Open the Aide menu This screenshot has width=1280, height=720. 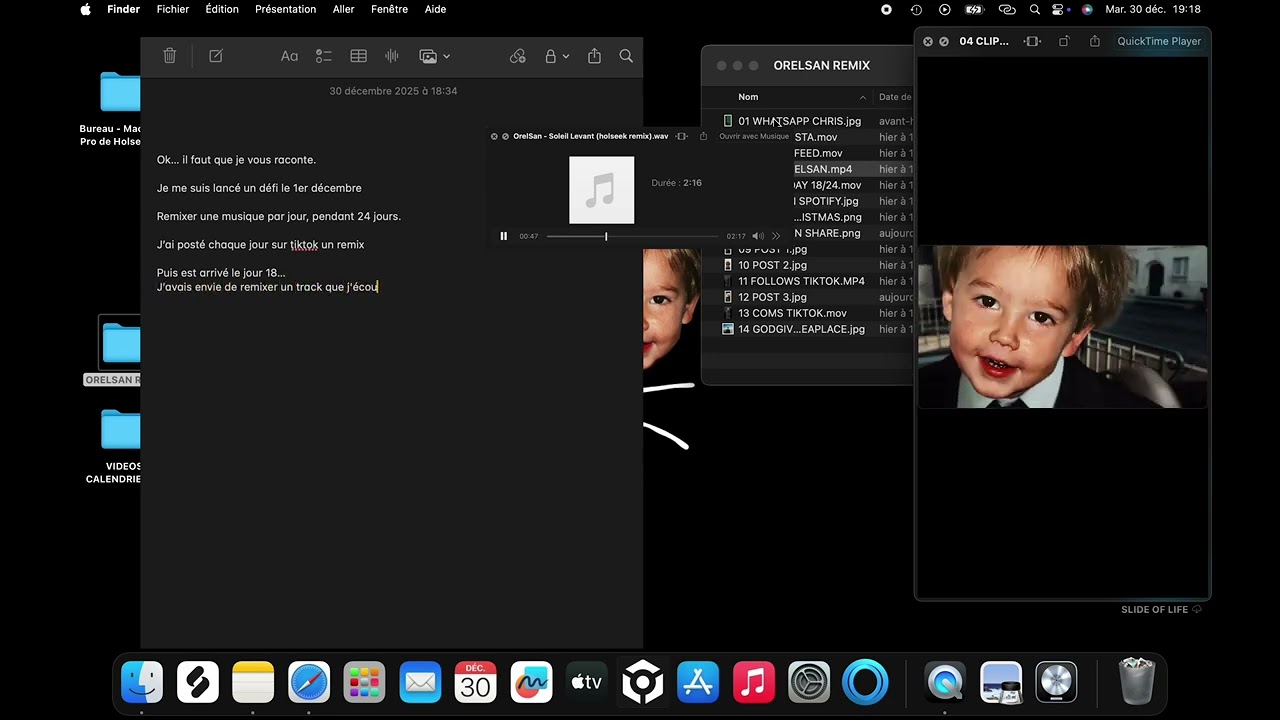click(436, 9)
